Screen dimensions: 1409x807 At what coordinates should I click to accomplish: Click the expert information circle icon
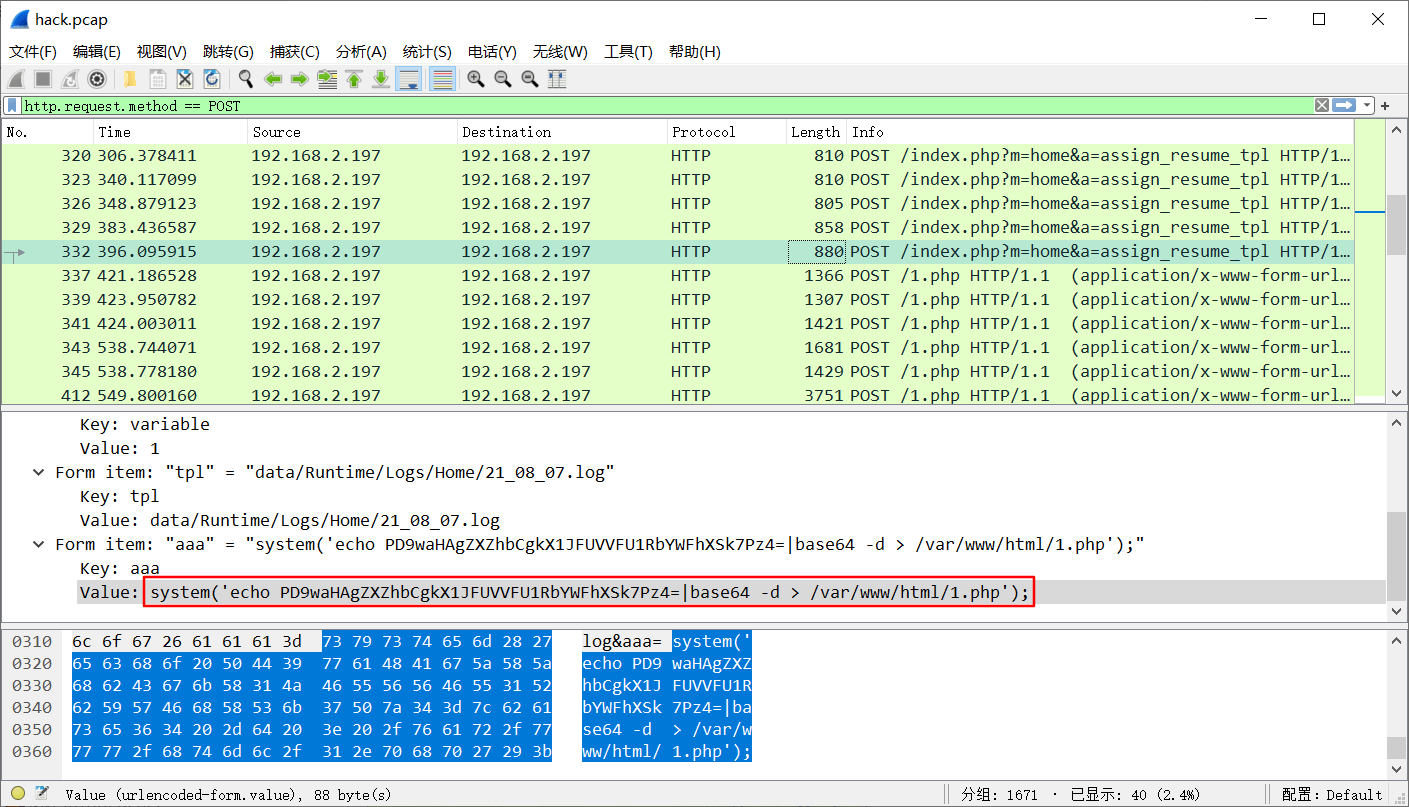coord(18,794)
